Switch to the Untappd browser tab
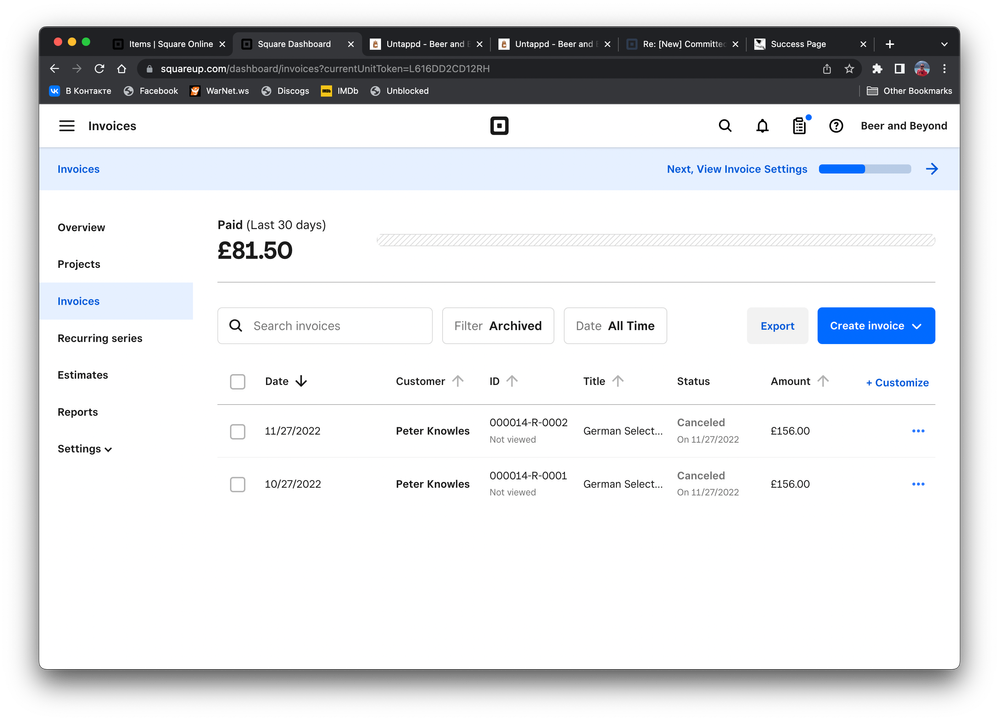 coord(425,44)
